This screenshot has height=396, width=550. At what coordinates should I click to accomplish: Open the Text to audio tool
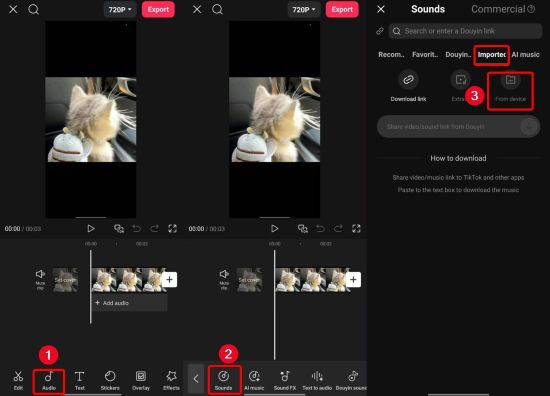point(317,381)
